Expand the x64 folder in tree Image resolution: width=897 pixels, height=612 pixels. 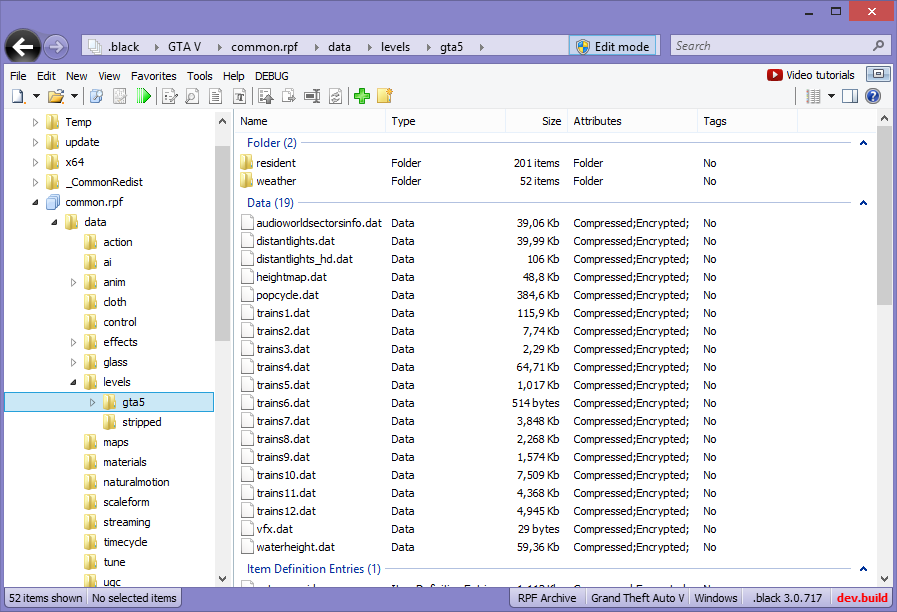click(35, 162)
